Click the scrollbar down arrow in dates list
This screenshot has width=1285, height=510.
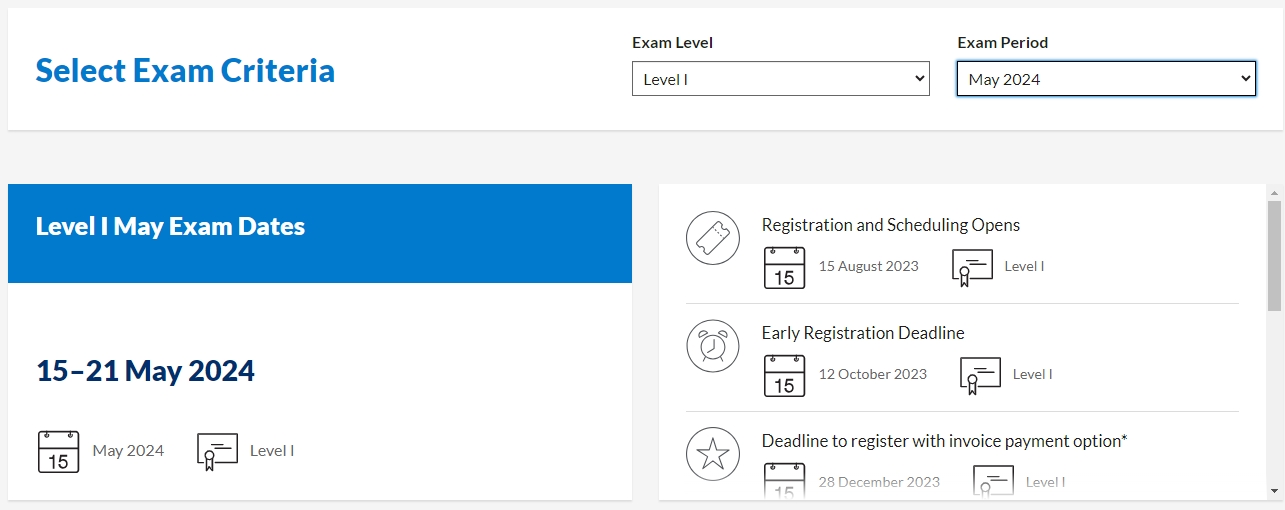pos(1274,490)
